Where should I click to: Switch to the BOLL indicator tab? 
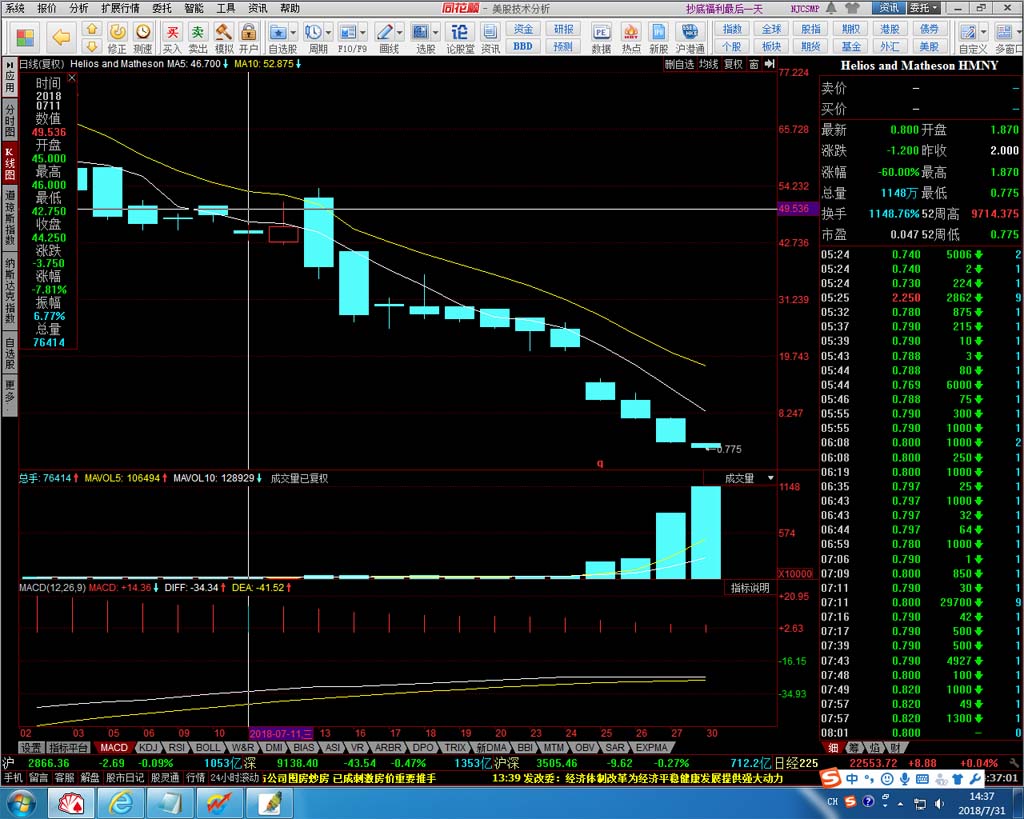208,747
